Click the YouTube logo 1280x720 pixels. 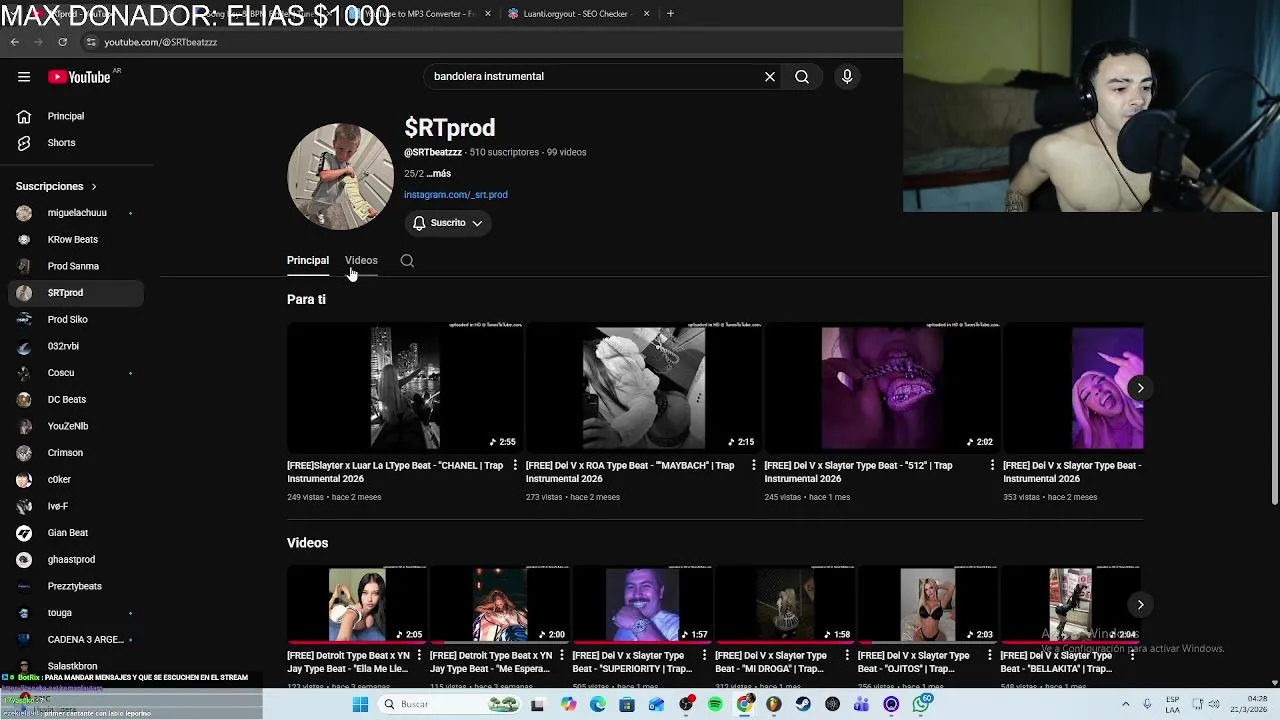coord(79,77)
